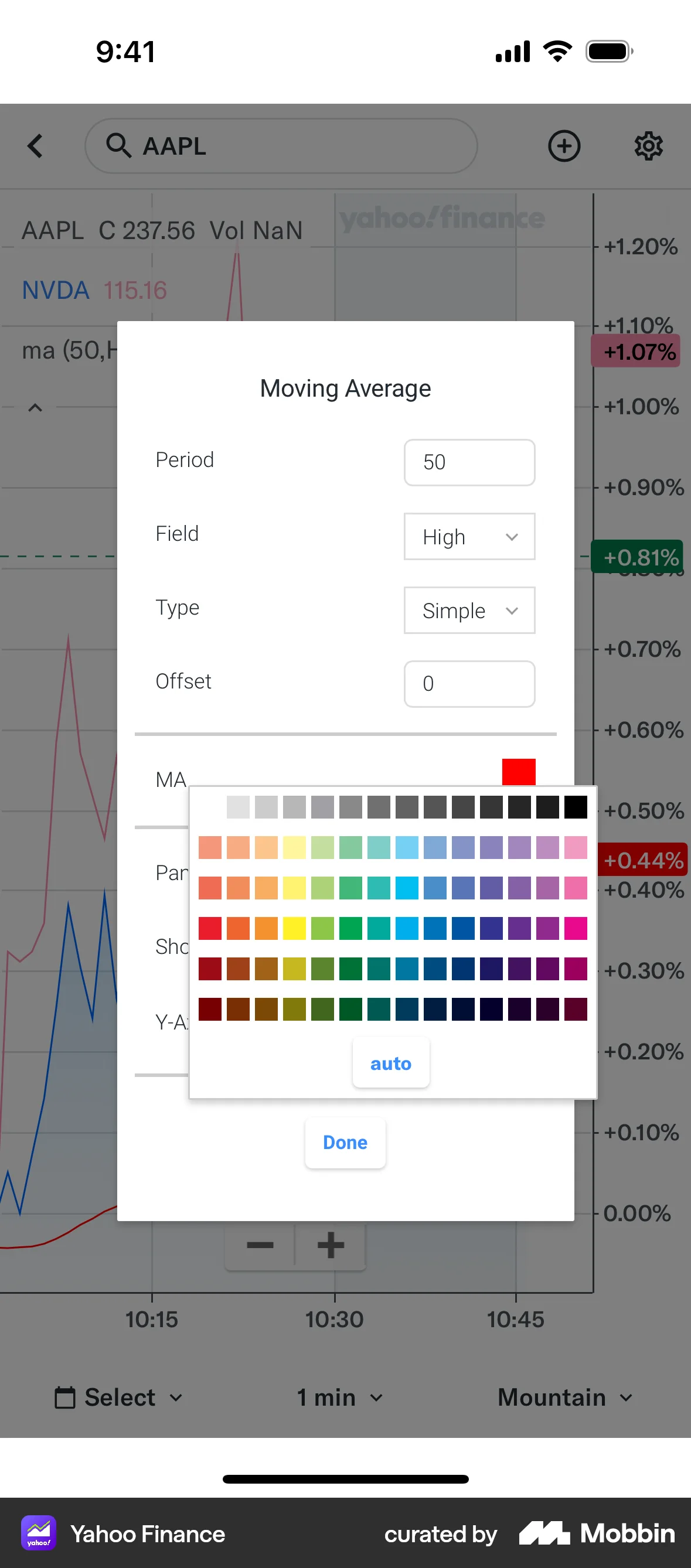The image size is (691, 1568).
Task: Zoom in on chart with plus control
Action: click(329, 1245)
